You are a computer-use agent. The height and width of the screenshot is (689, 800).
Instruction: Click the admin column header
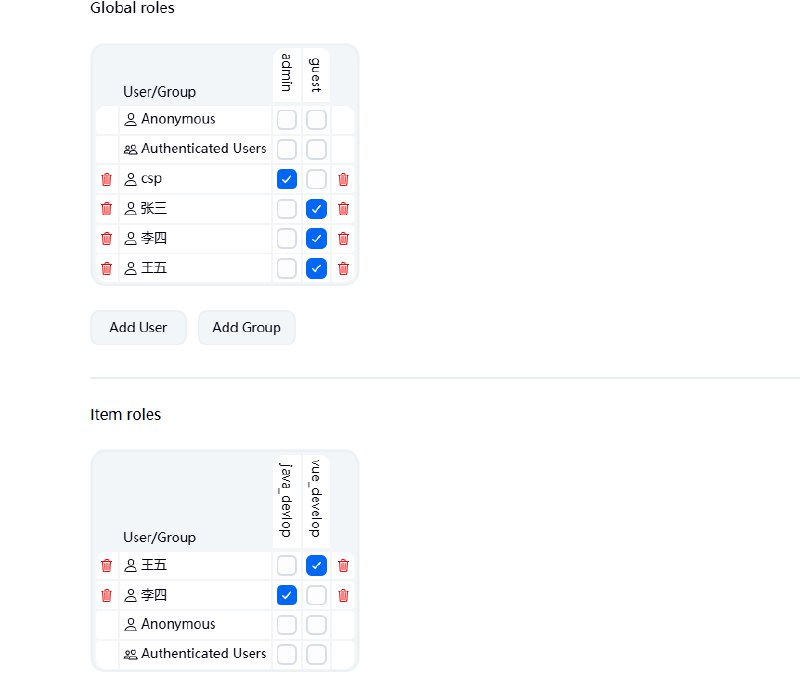(x=287, y=73)
